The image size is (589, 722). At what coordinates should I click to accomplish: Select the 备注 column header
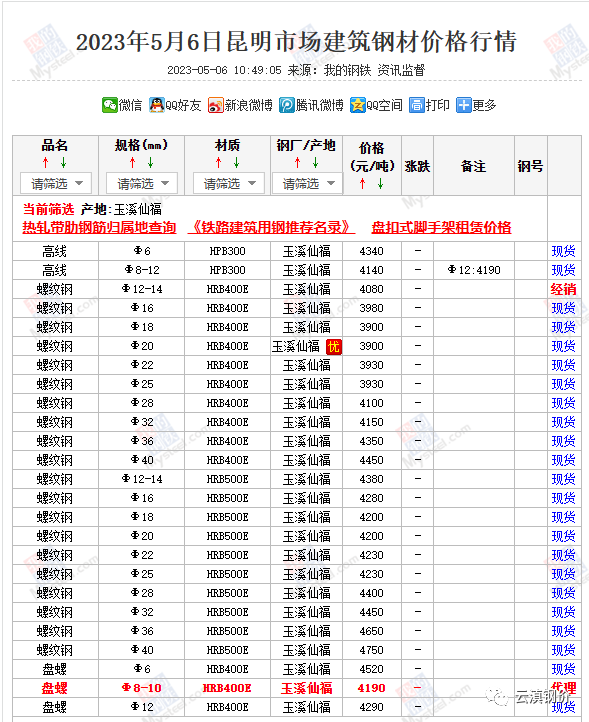[474, 166]
